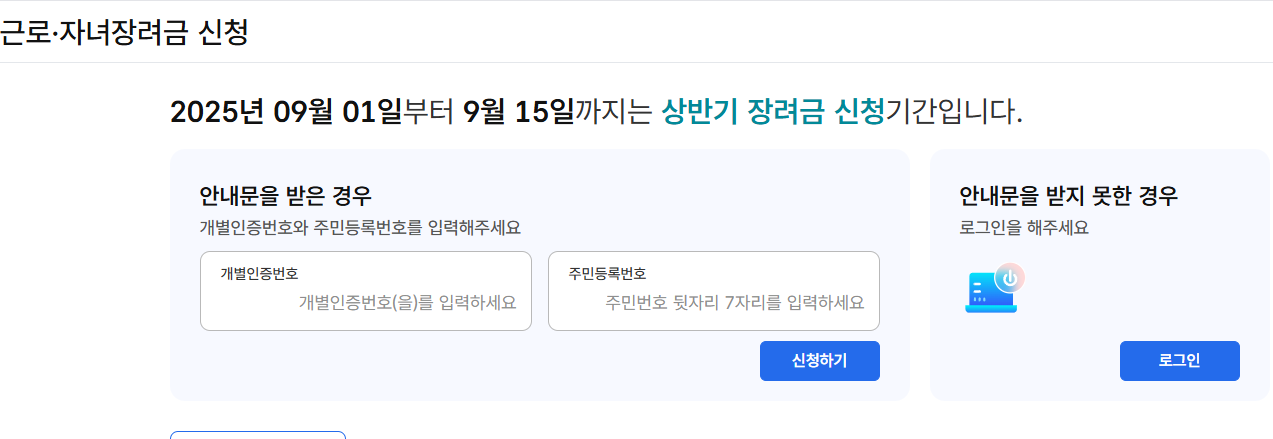Screen dimensions: 1273x439
Task: Click the 주민번호 뒷자리 7자리를 입력하세요 placeholder text
Action: 735,302
